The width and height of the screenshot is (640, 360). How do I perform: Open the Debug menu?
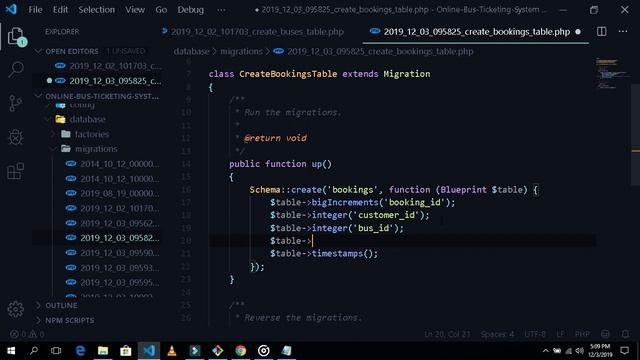click(x=190, y=9)
